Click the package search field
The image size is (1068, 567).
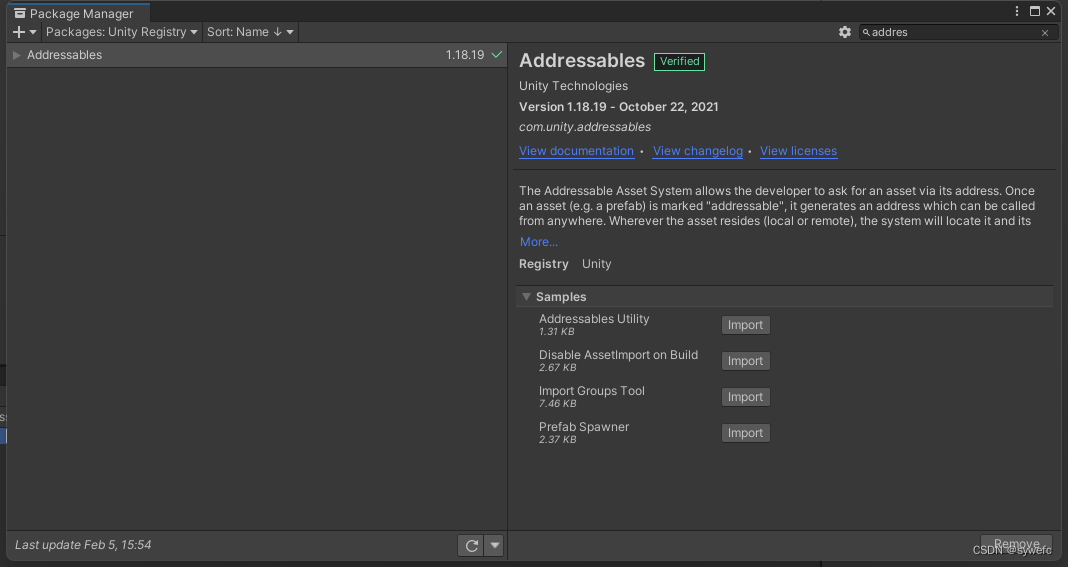pos(959,32)
